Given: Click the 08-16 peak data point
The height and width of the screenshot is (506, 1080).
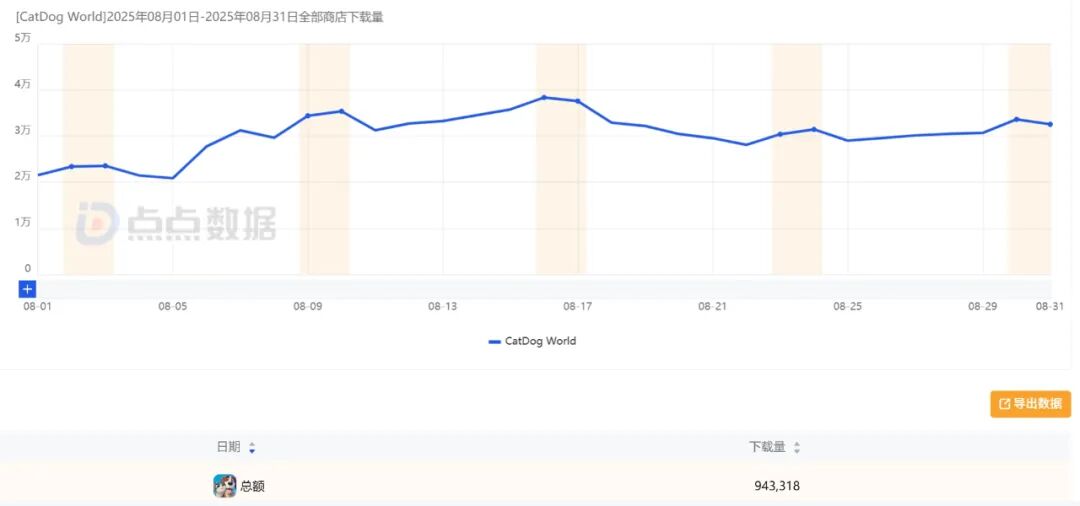Looking at the screenshot, I should (544, 97).
